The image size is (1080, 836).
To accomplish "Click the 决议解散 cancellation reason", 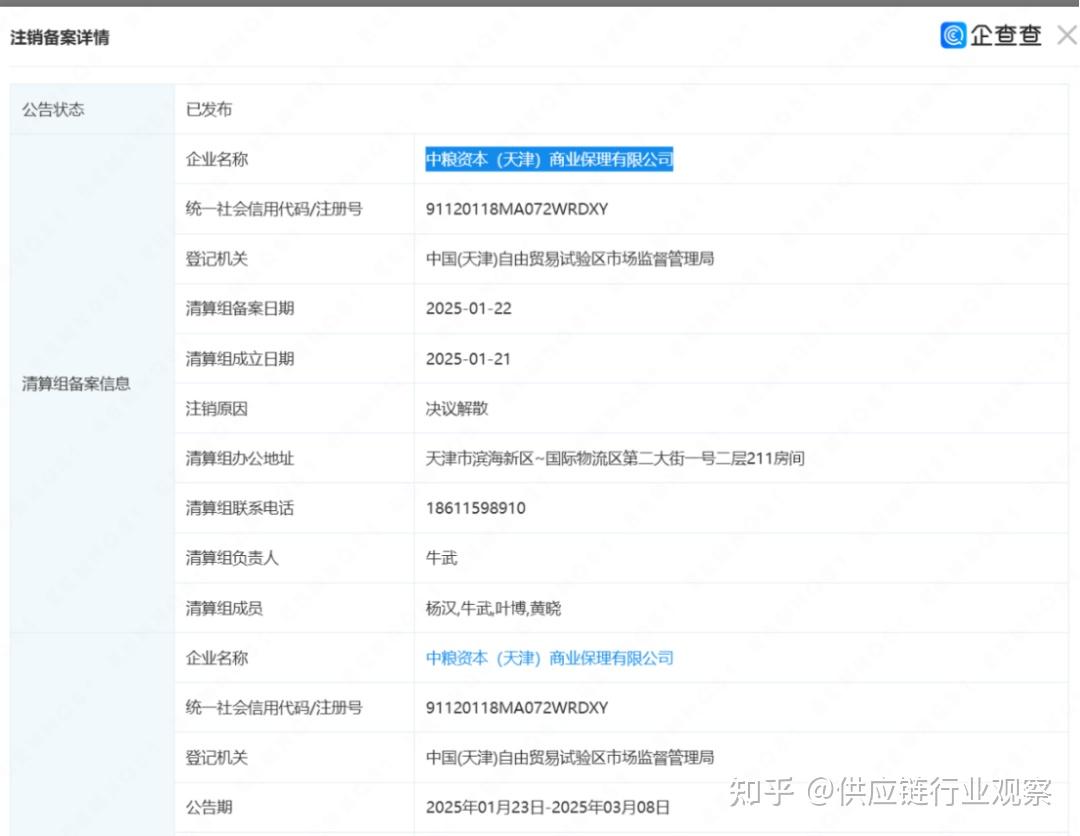I will (x=457, y=408).
